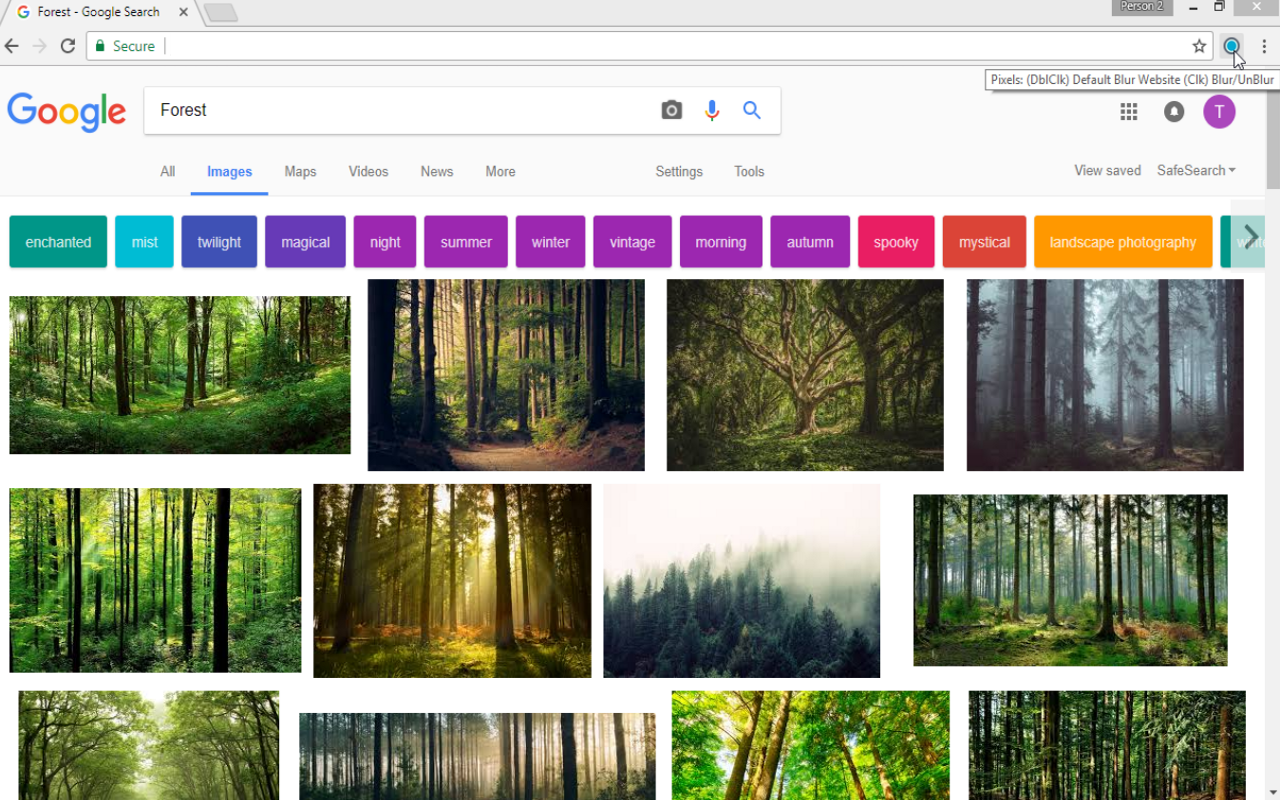Image resolution: width=1280 pixels, height=800 pixels.
Task: Switch to the Videos tab
Action: coord(368,172)
